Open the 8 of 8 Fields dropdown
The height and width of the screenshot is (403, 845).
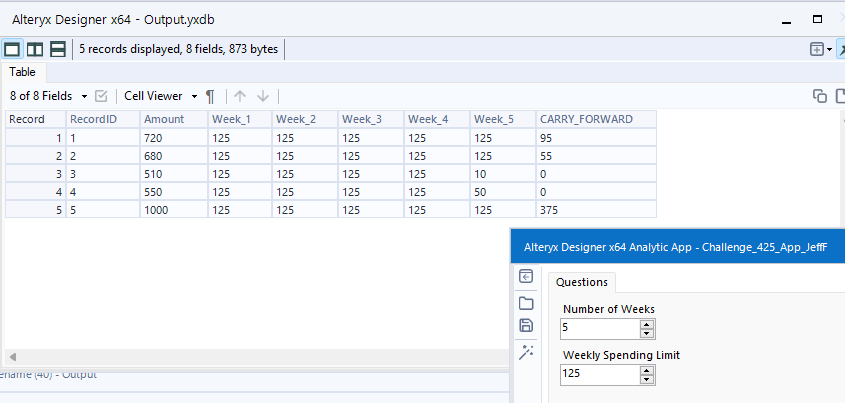[x=49, y=96]
